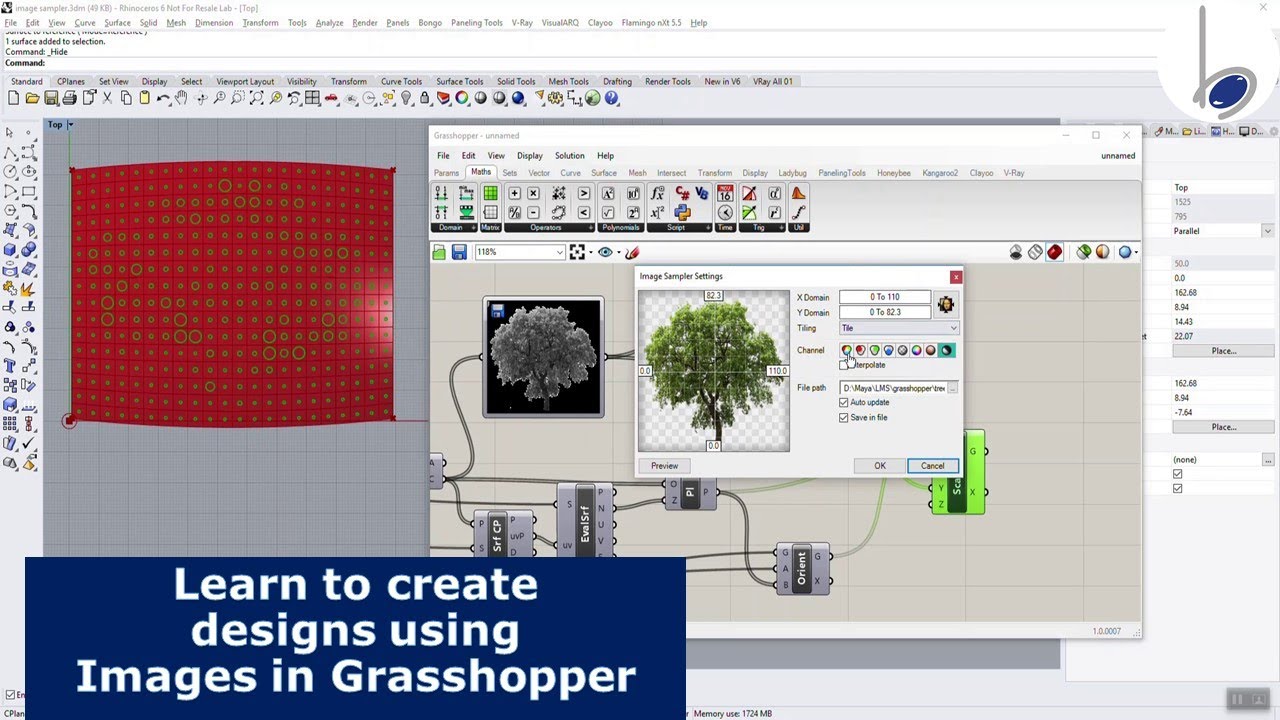Switch to the Kangaroo2 tab
Viewport: 1280px width, 720px height.
pyautogui.click(x=940, y=173)
